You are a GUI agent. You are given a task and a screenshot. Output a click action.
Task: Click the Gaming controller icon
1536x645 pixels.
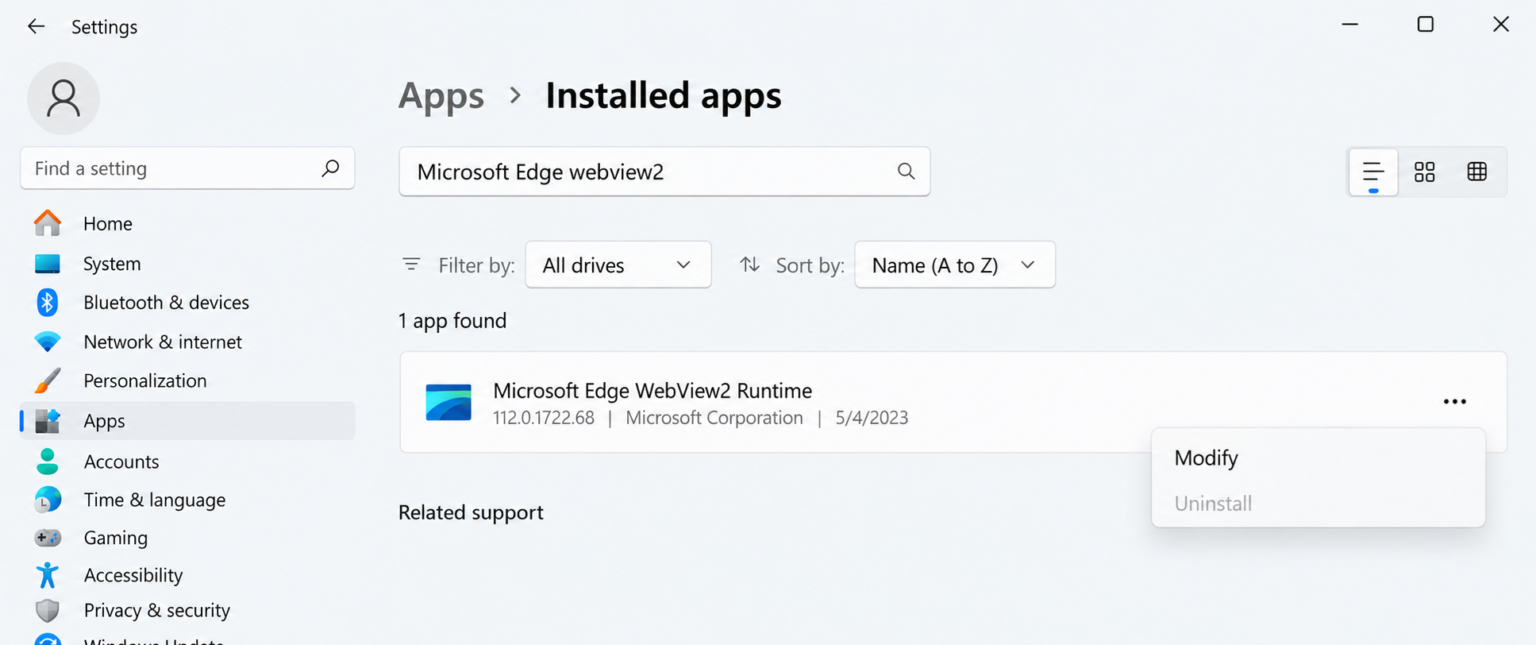[x=47, y=538]
